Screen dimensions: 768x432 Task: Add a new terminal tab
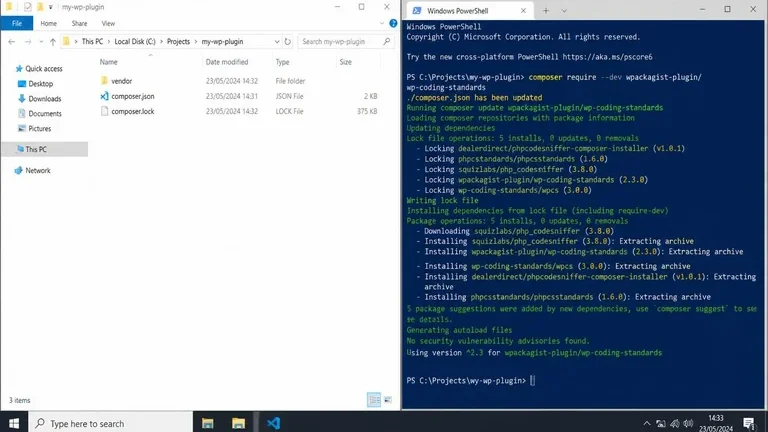[546, 11]
